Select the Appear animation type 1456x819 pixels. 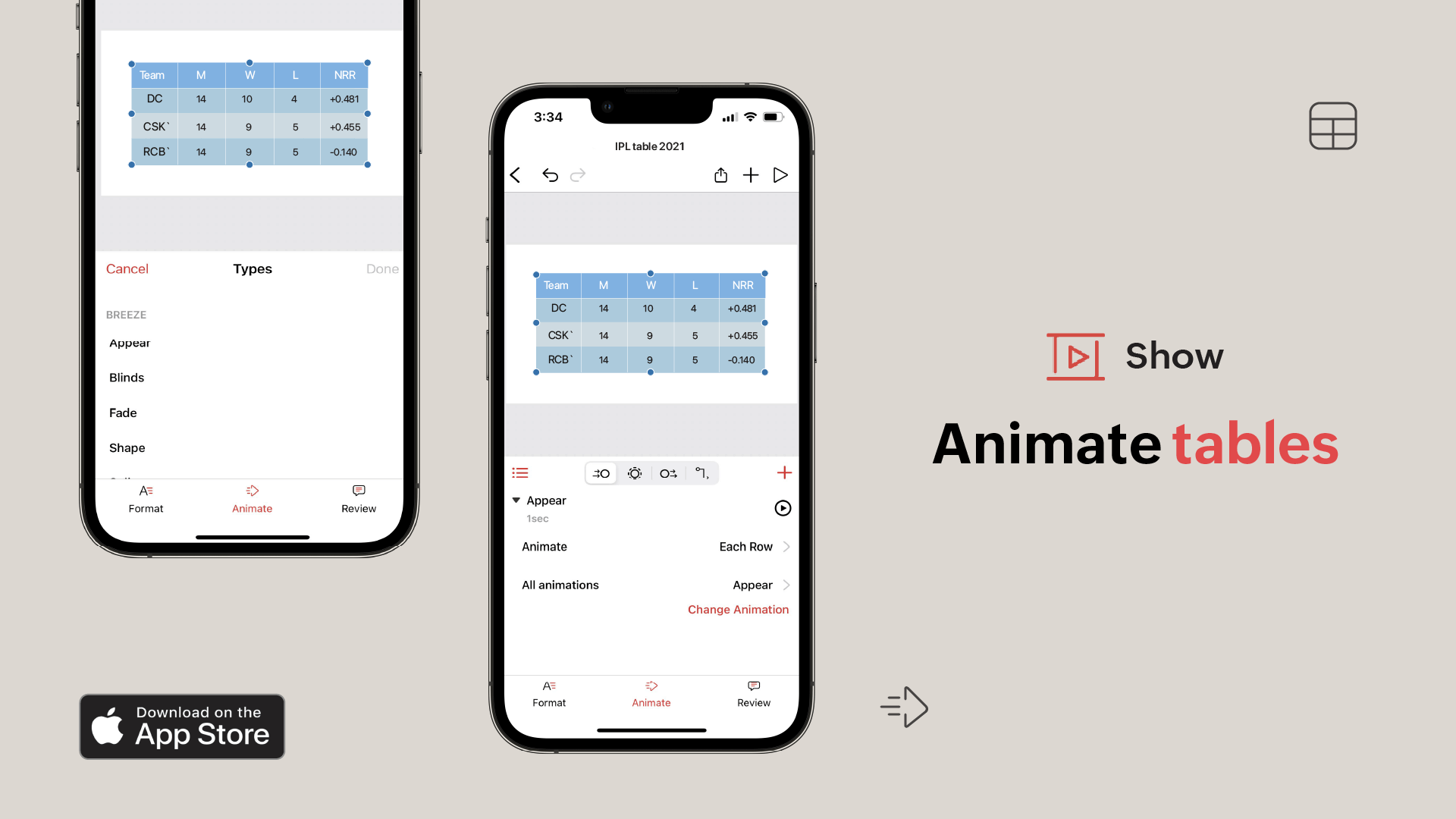130,342
